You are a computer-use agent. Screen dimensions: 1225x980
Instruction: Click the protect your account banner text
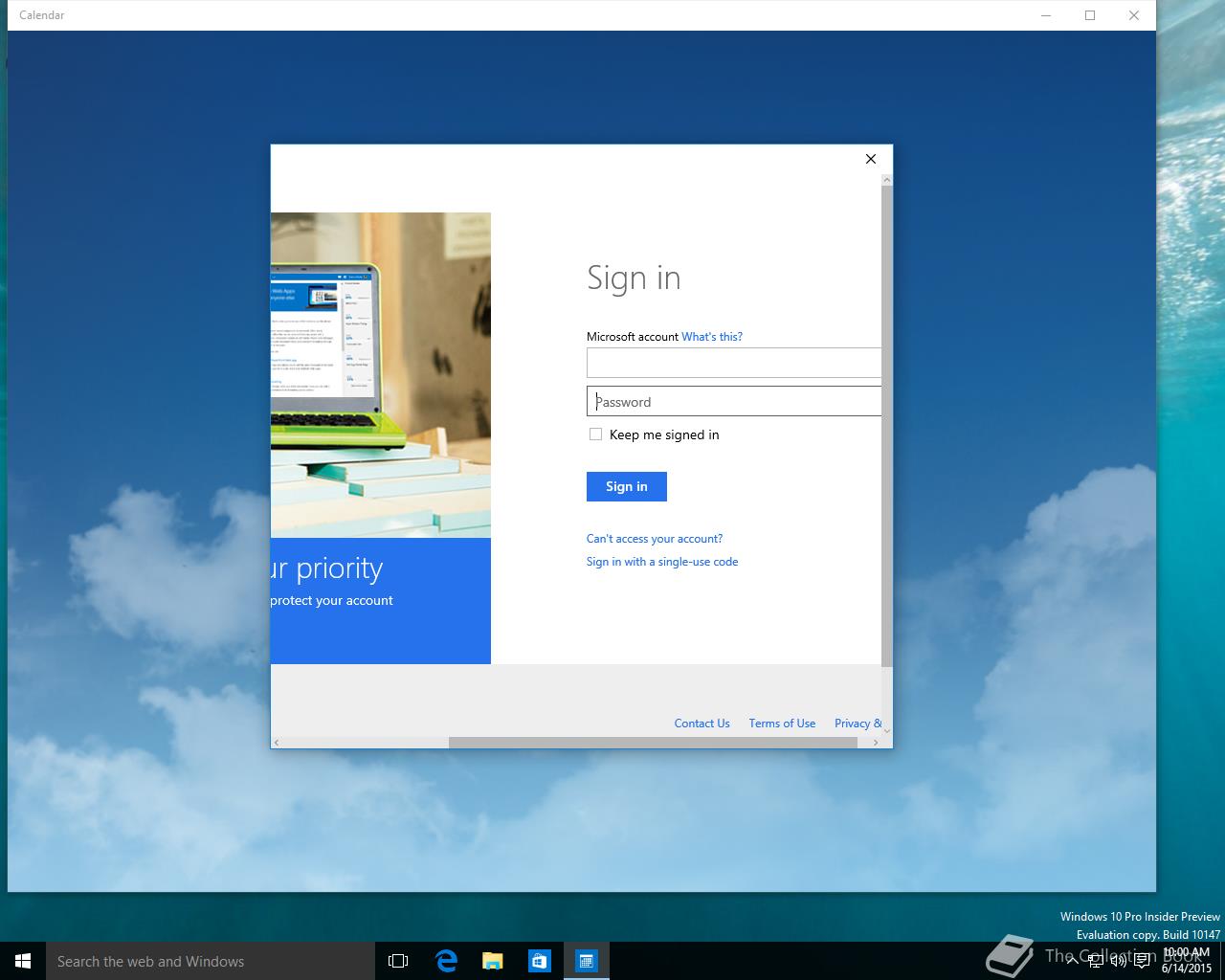332,601
